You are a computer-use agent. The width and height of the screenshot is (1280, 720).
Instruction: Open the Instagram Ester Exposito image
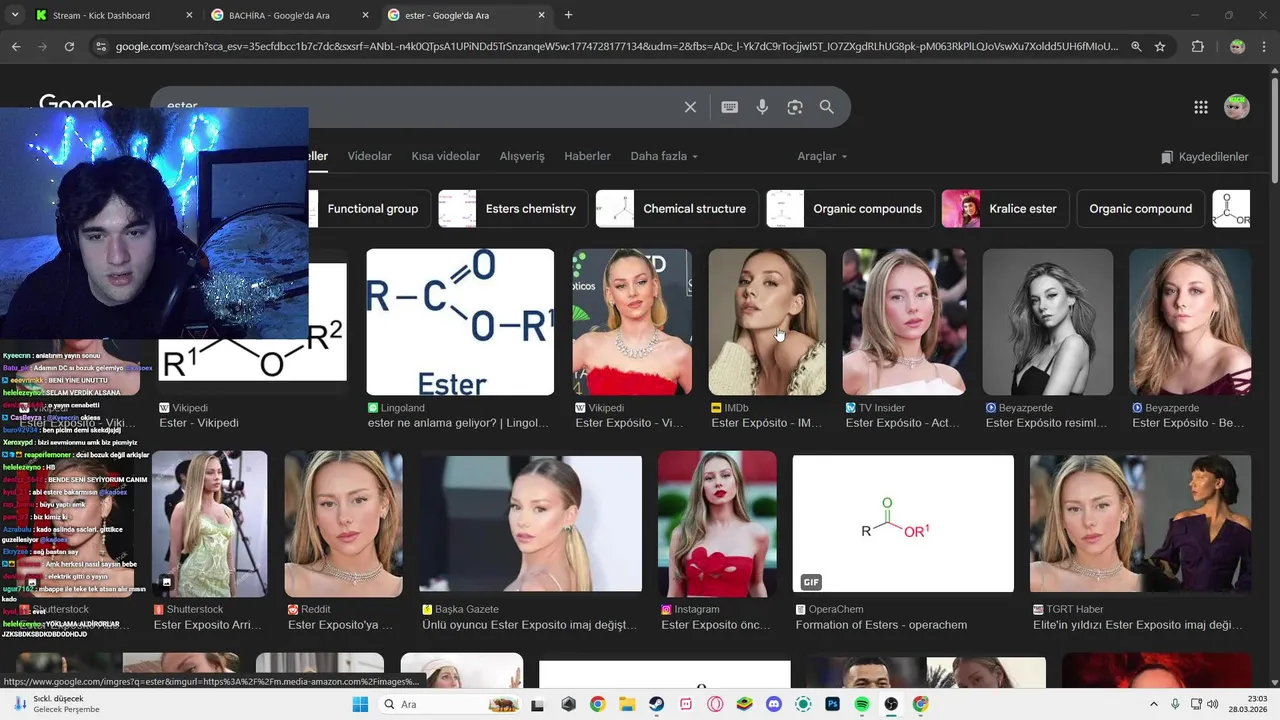(717, 524)
